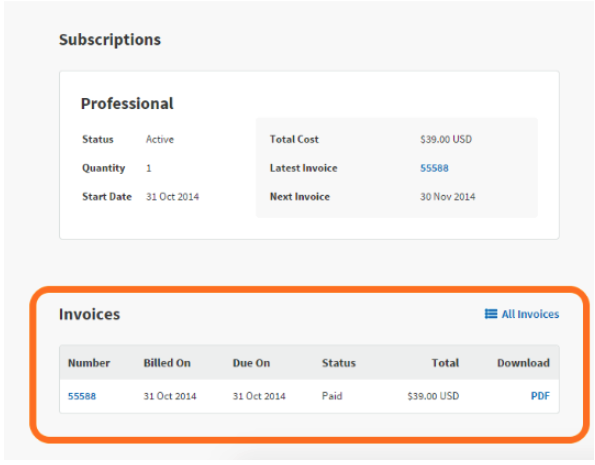Click the list icon beside All Invoices
Image resolution: width=595 pixels, height=465 pixels.
pos(491,314)
